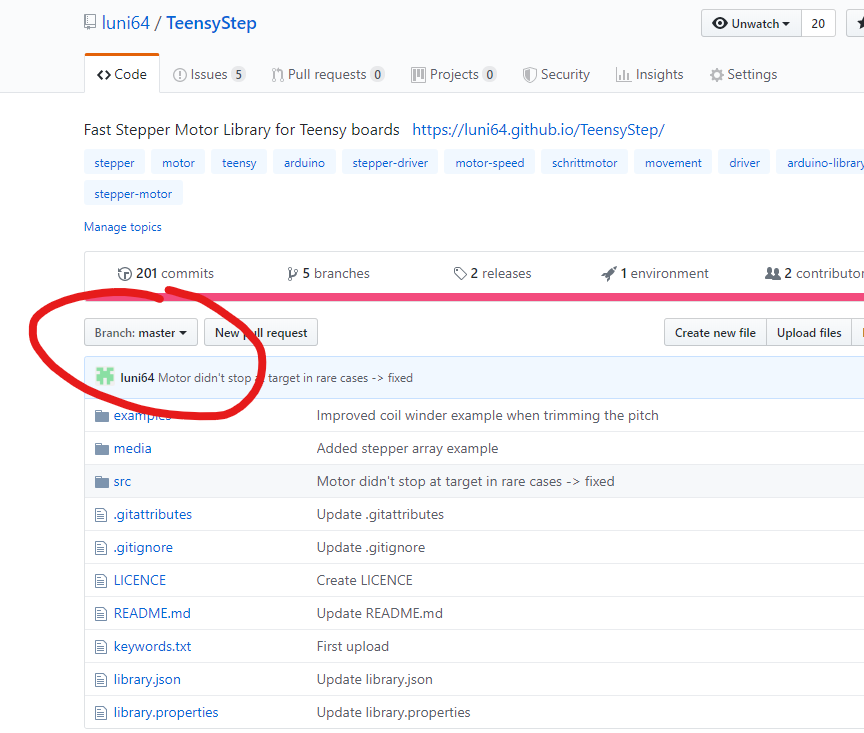Click the file icon beside LICENCE
The image size is (864, 733).
click(x=101, y=581)
